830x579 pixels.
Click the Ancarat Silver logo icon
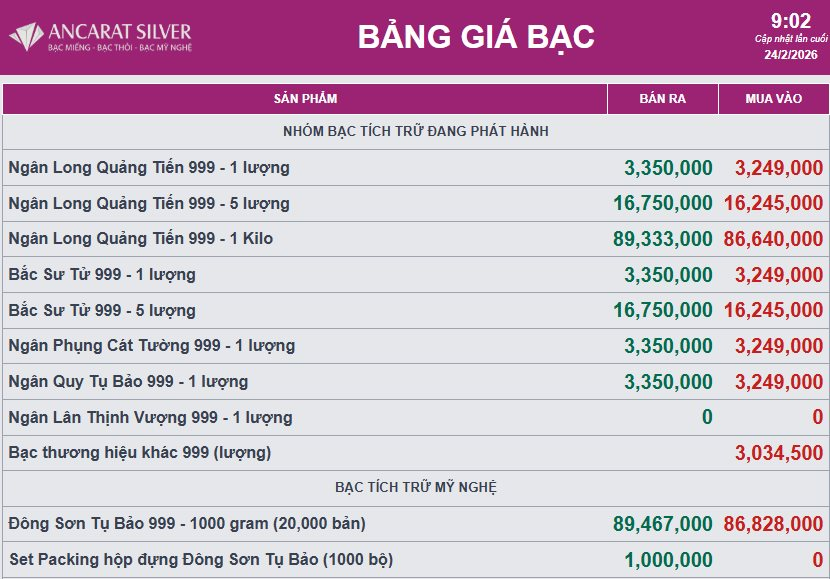coord(26,36)
